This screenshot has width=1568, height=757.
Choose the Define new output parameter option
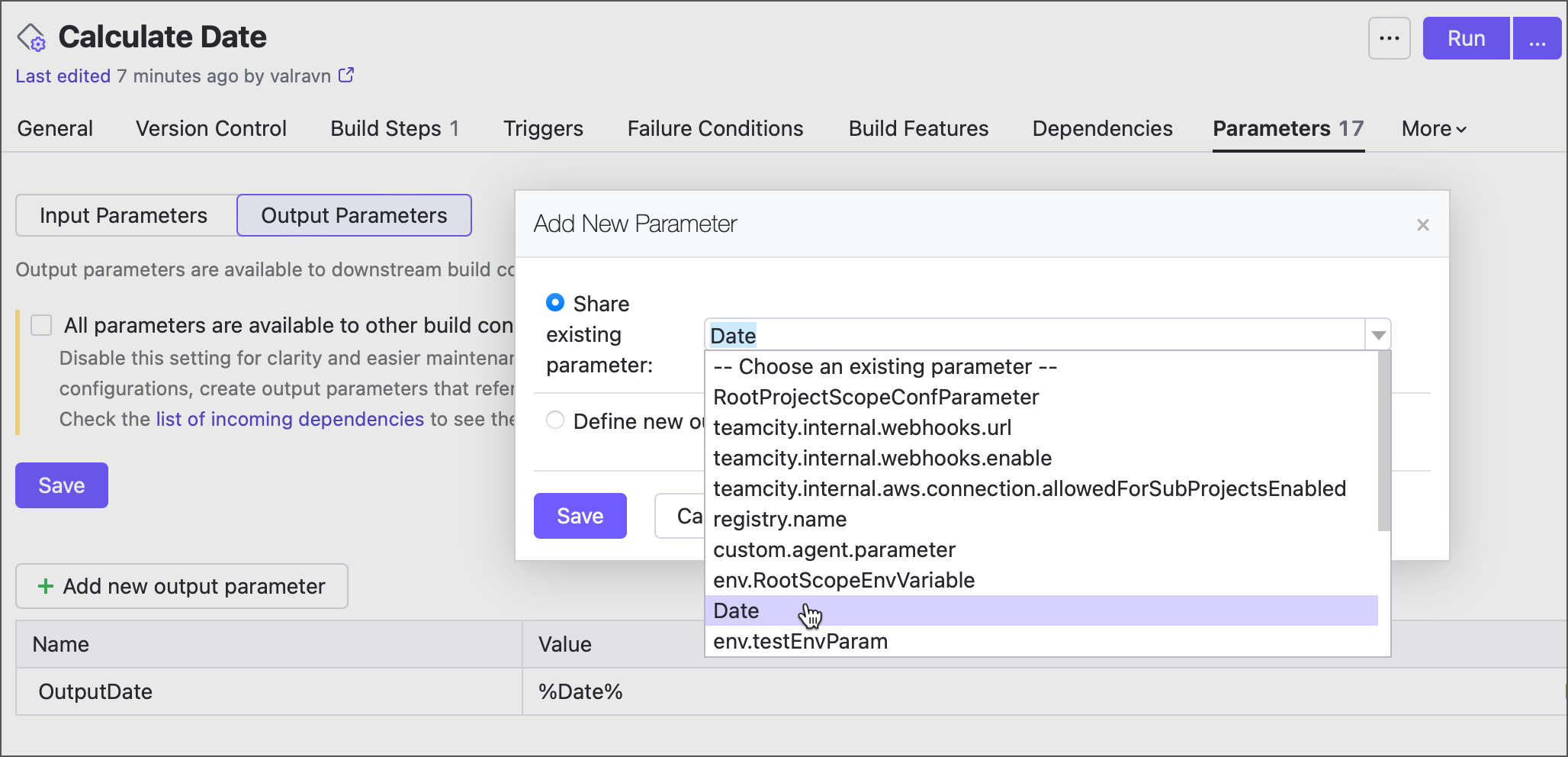tap(555, 420)
